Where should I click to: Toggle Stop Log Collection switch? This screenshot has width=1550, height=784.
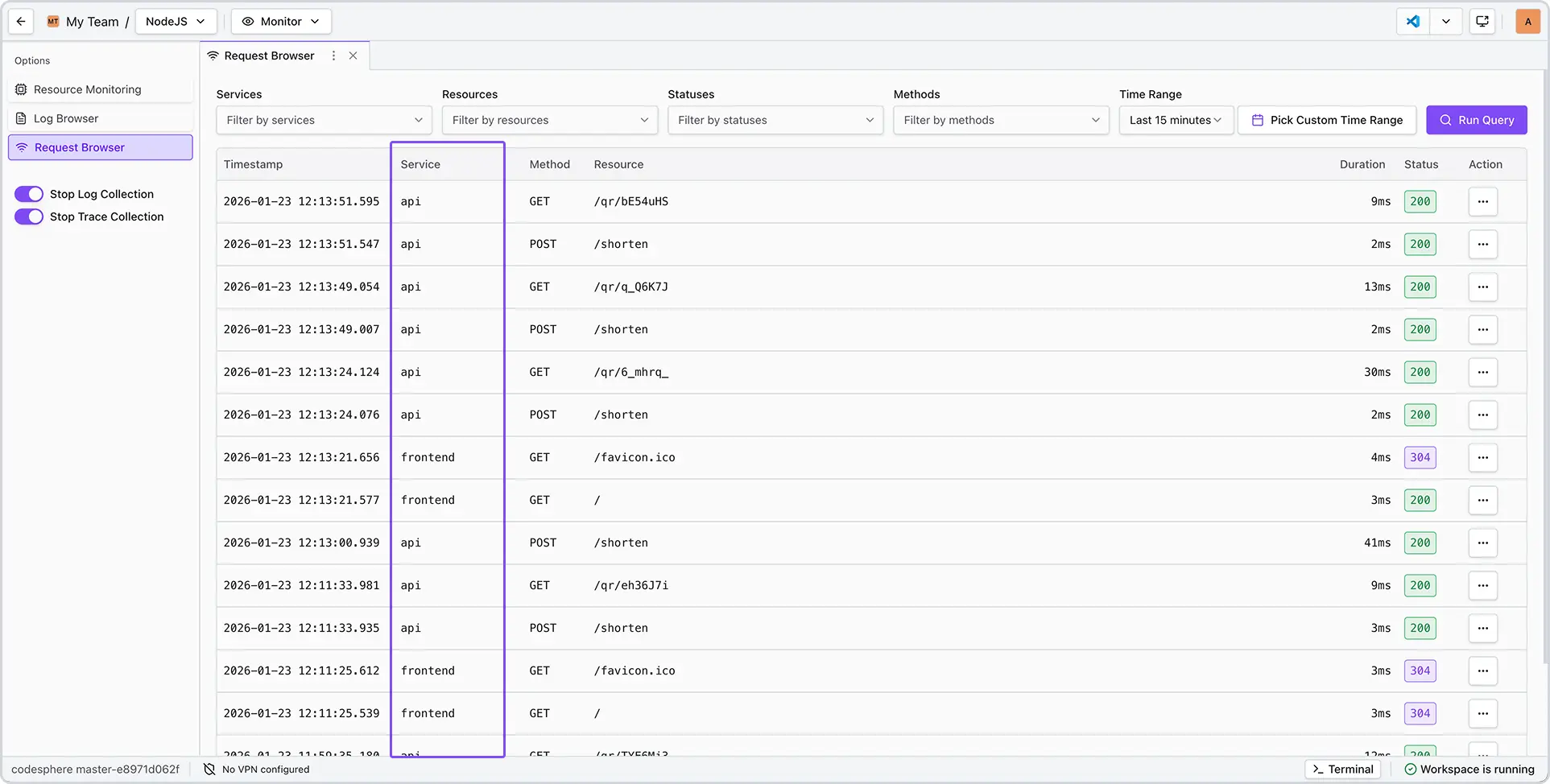tap(29, 194)
